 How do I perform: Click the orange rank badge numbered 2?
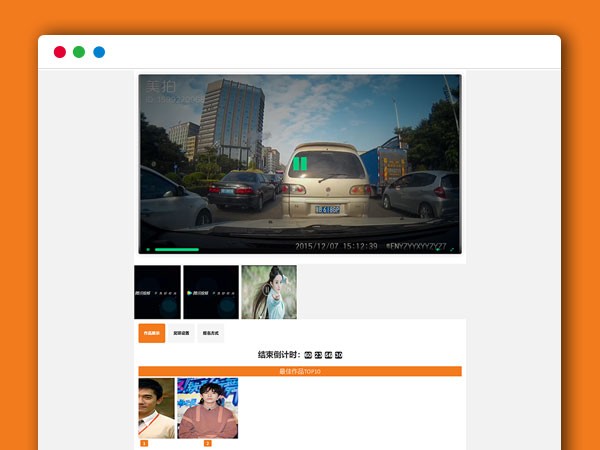(x=207, y=443)
